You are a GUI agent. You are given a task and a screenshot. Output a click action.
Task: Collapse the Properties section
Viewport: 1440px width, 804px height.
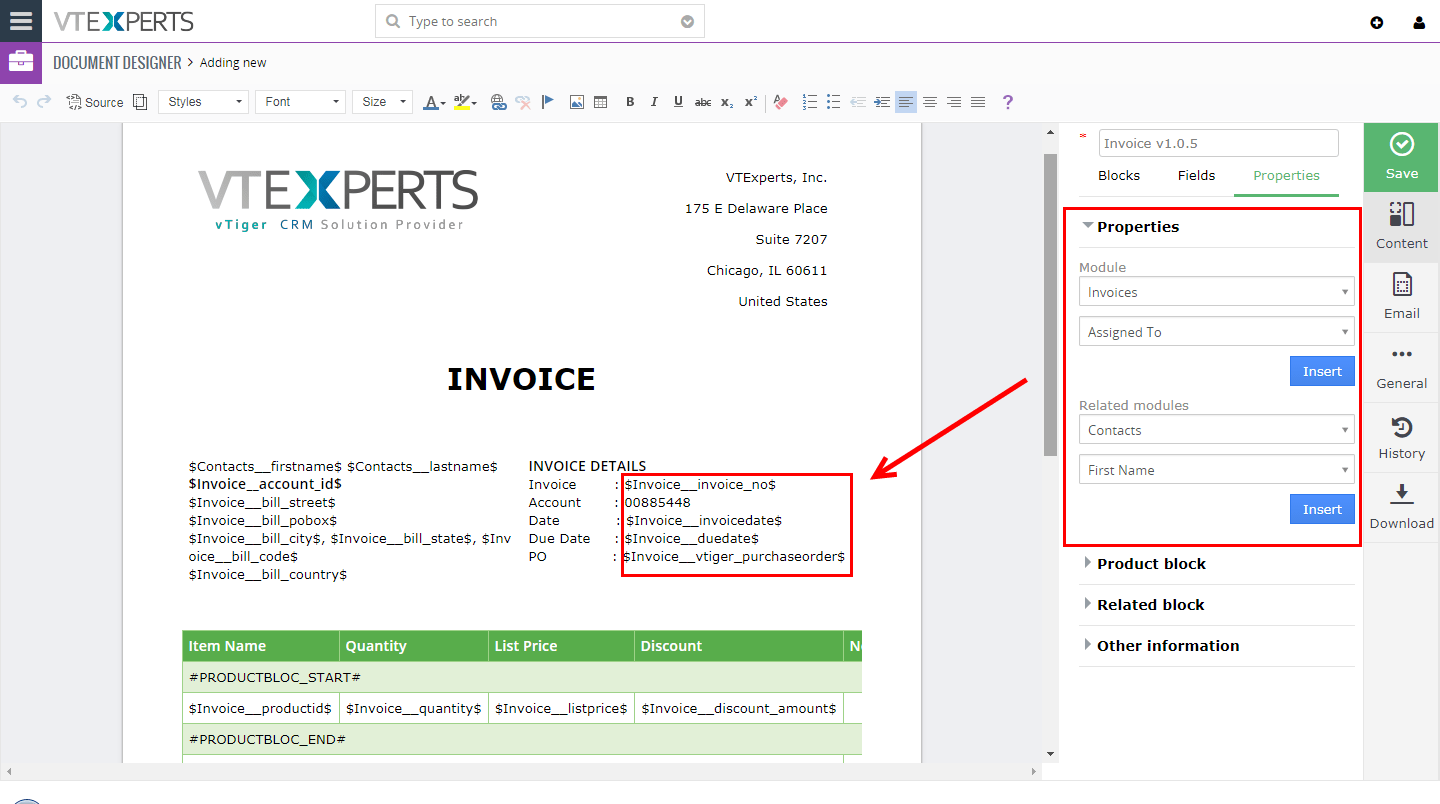[1088, 226]
